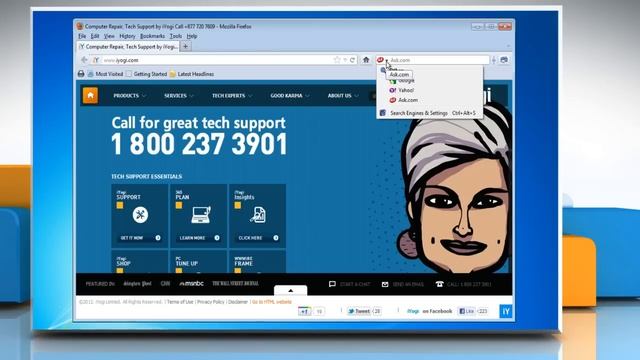Open the Bookmarks menu

pyautogui.click(x=152, y=36)
